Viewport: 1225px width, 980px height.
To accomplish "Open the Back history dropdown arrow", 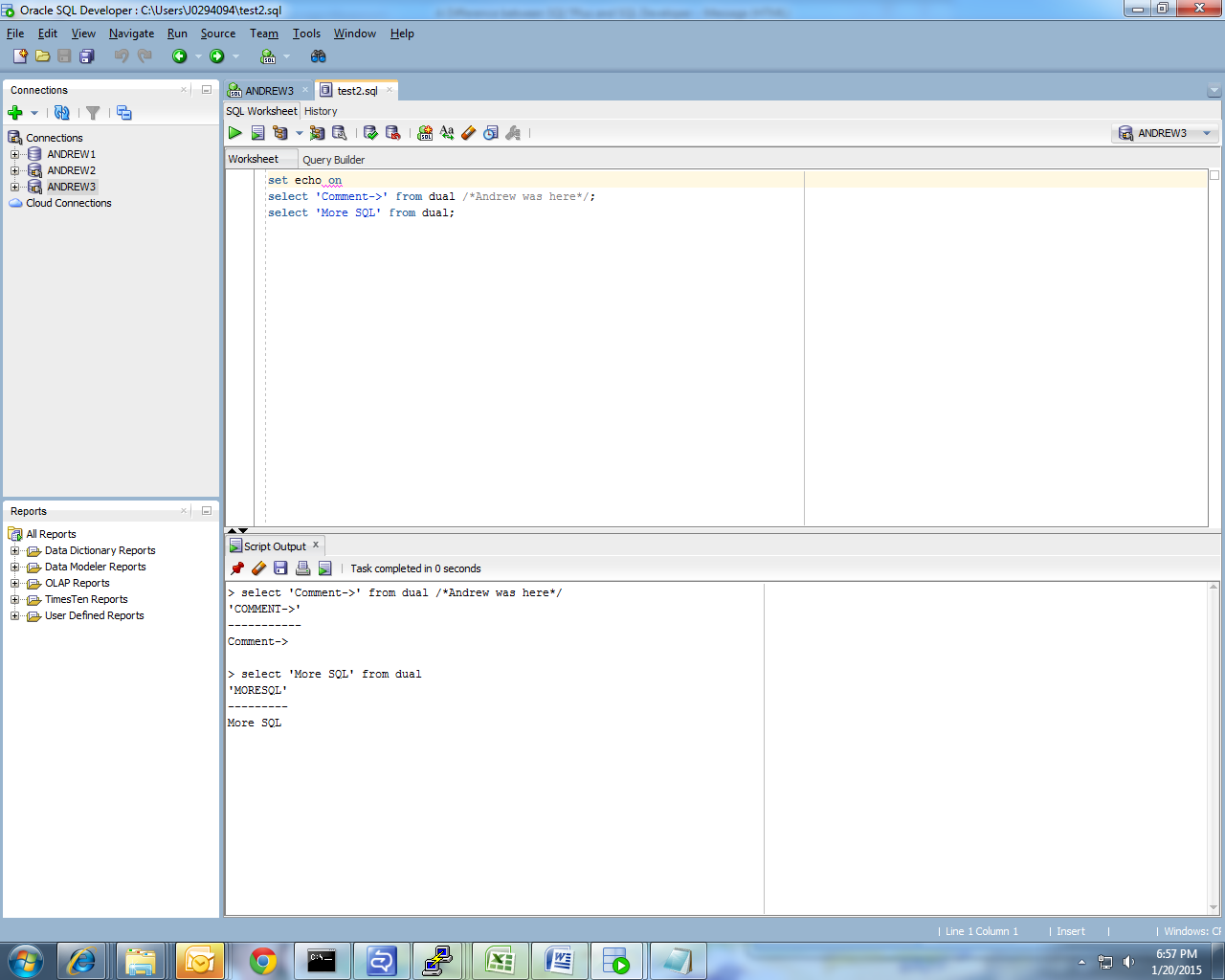I will pyautogui.click(x=198, y=56).
